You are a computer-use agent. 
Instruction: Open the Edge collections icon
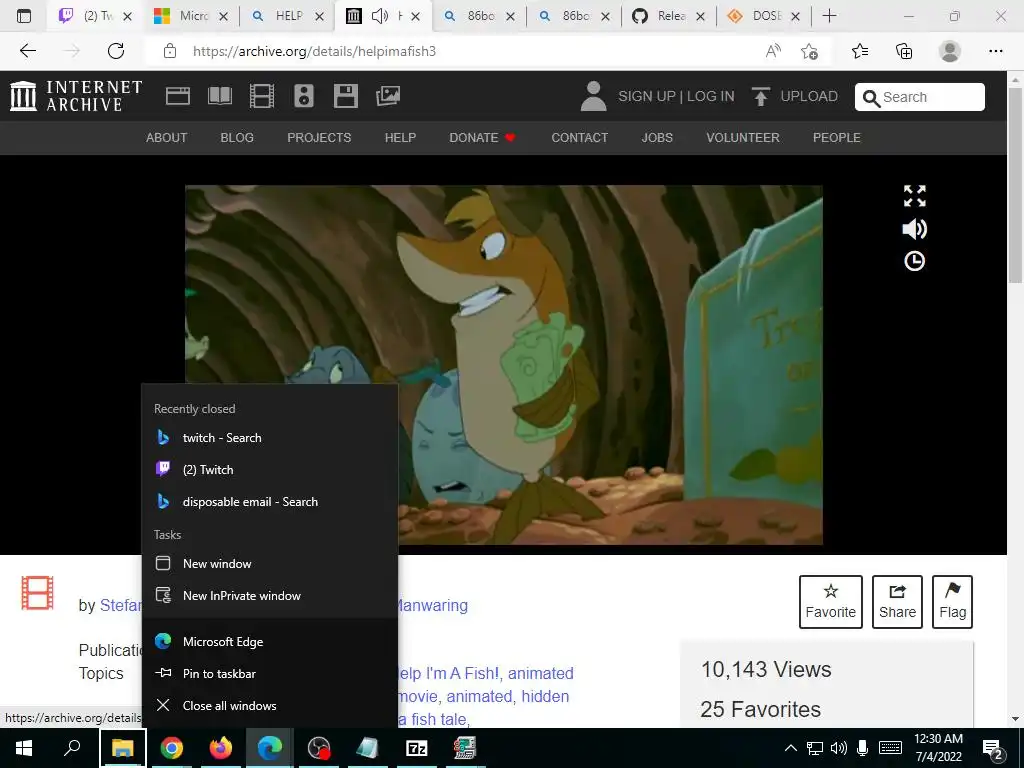pos(904,51)
